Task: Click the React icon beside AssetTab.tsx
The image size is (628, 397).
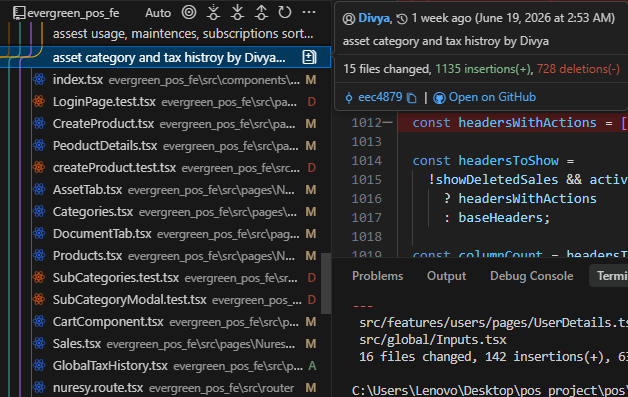Action: [x=39, y=190]
